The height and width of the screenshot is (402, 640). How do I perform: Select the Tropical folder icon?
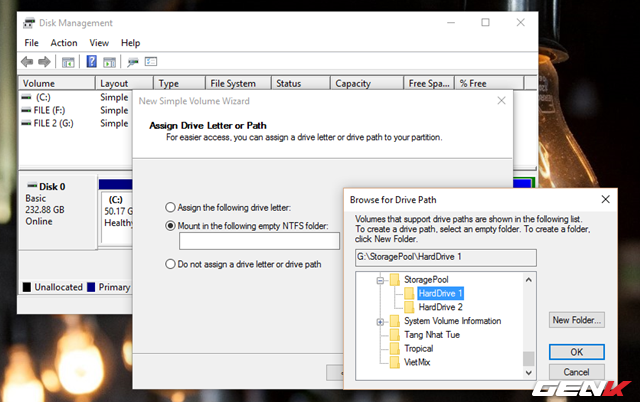coord(395,349)
